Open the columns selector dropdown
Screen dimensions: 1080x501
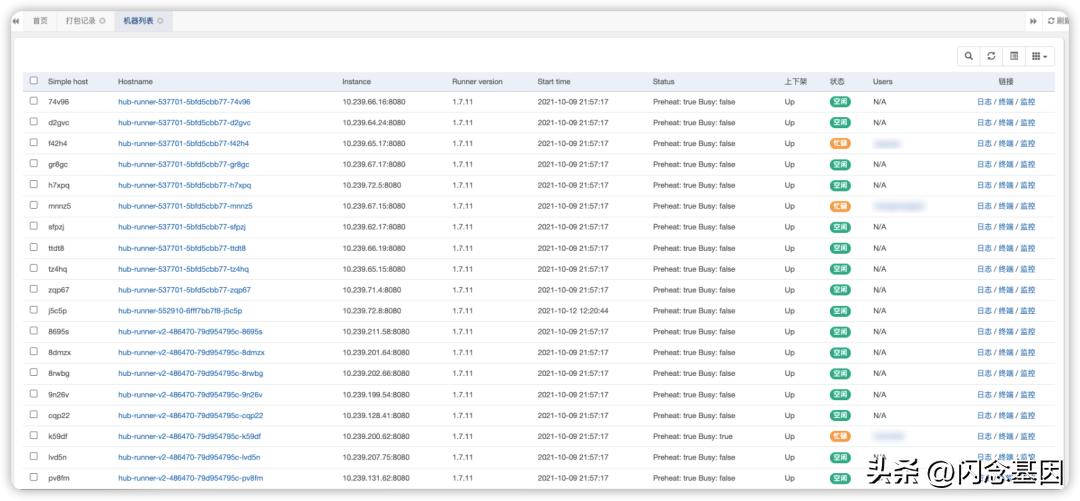pyautogui.click(x=1040, y=57)
